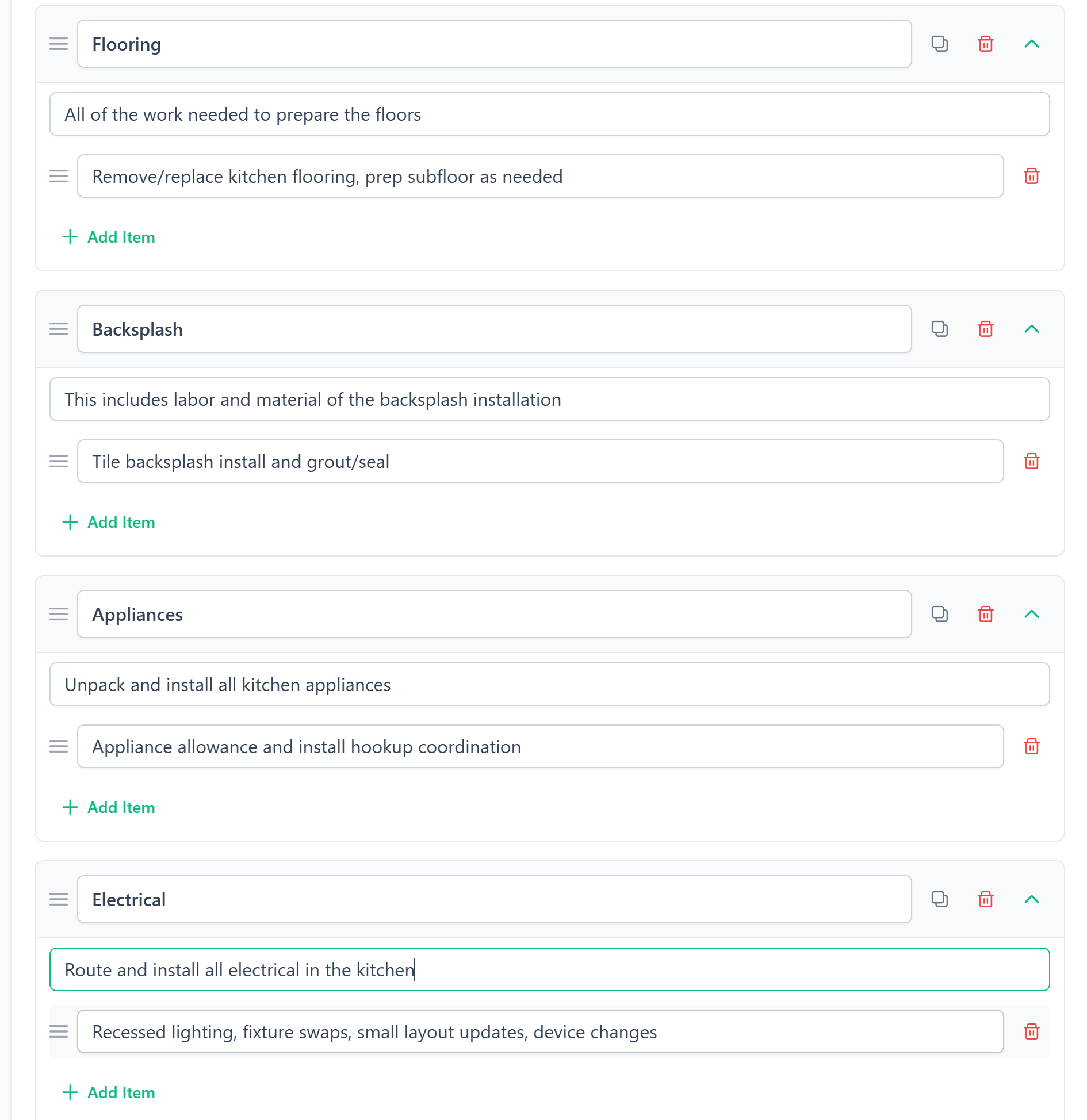Grab the Electrical section drag handle
Screen dimensions: 1087x1120
tap(59, 899)
